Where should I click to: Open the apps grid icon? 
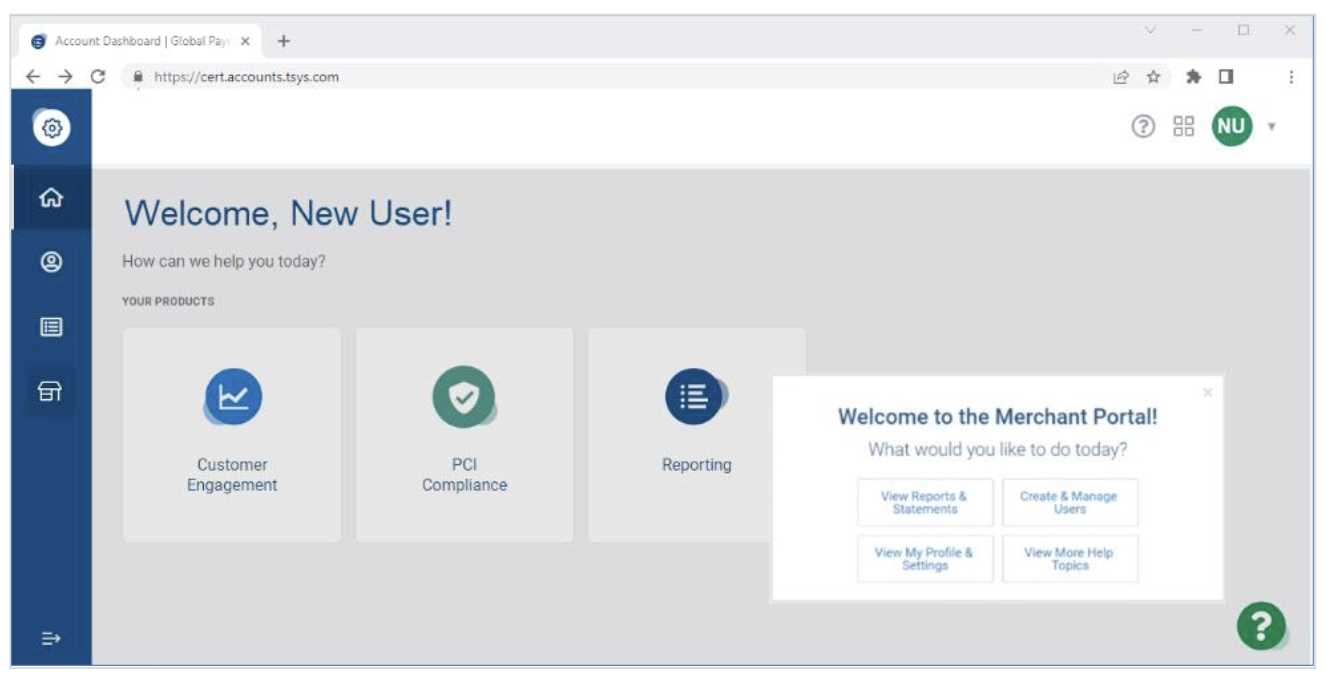pos(1184,126)
